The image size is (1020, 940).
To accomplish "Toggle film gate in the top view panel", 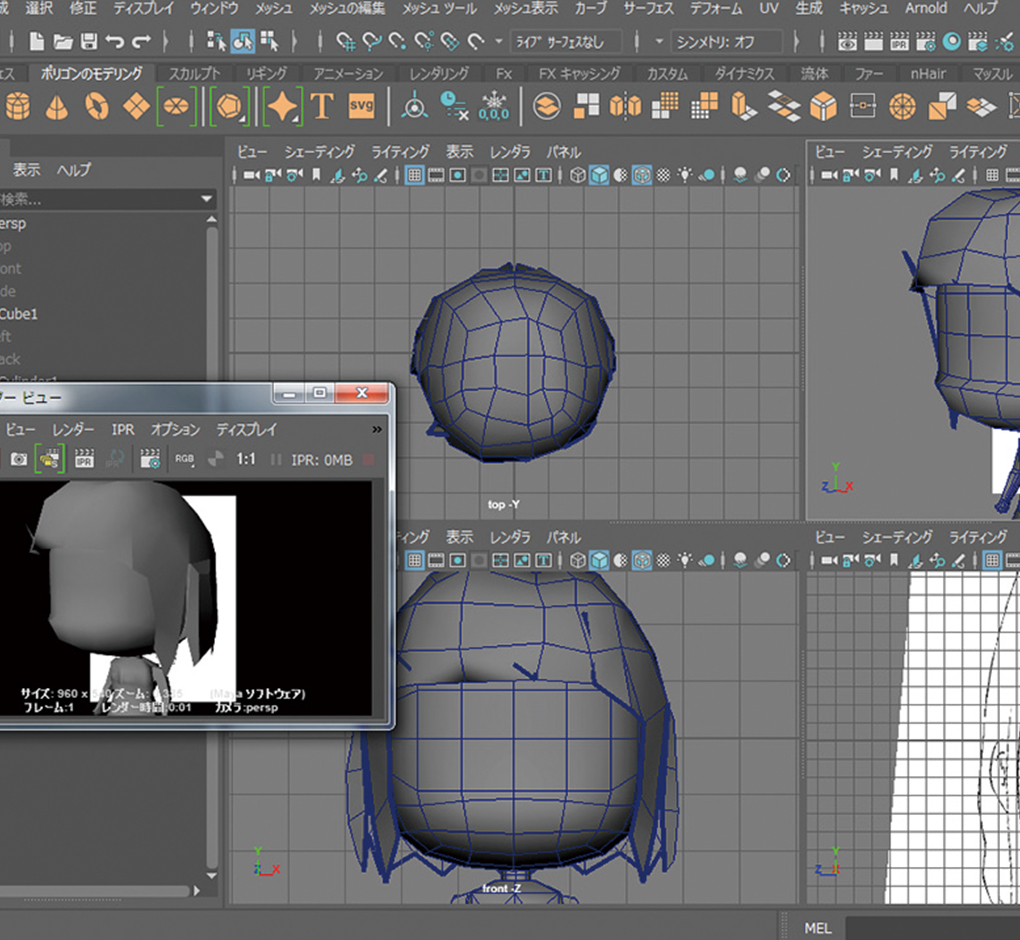I will point(436,175).
